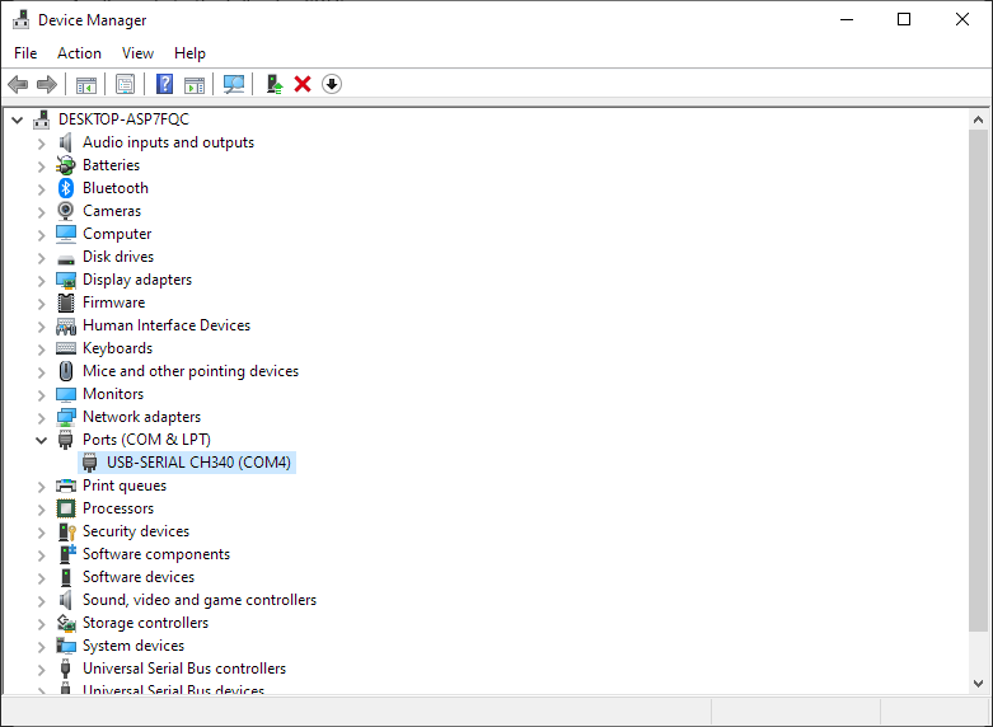Expand Audio inputs and outputs chevron
Image resolution: width=993 pixels, height=727 pixels.
[41, 144]
